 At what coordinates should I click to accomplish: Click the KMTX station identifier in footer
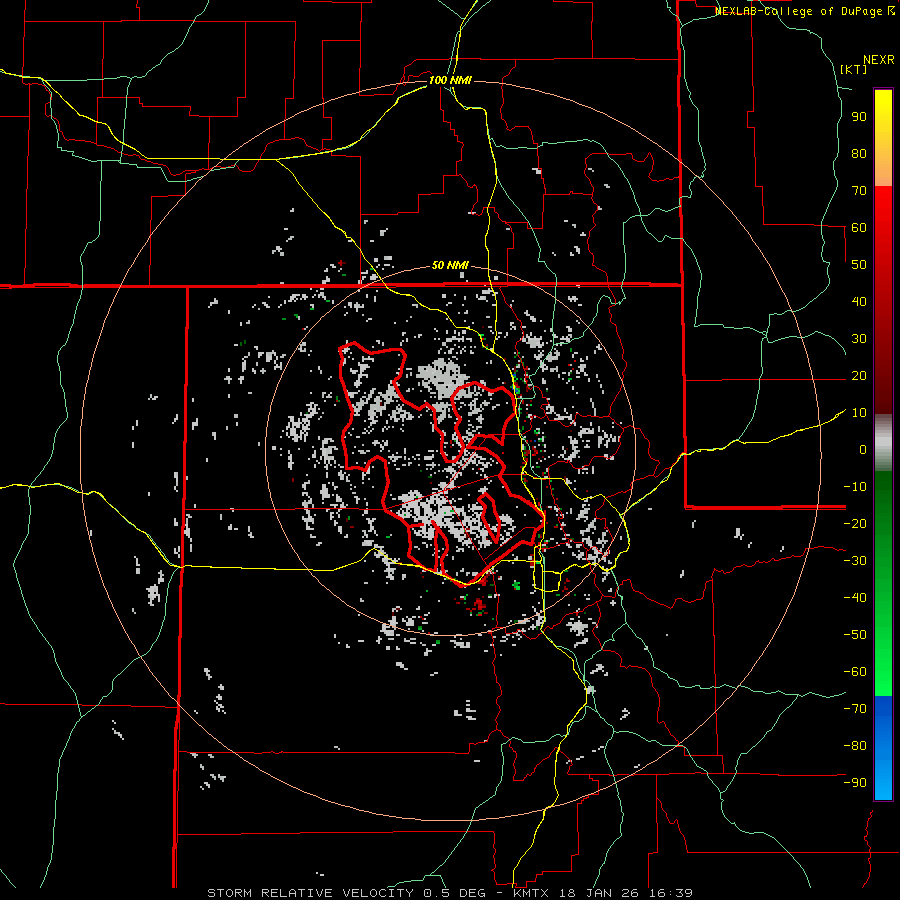pyautogui.click(x=531, y=892)
